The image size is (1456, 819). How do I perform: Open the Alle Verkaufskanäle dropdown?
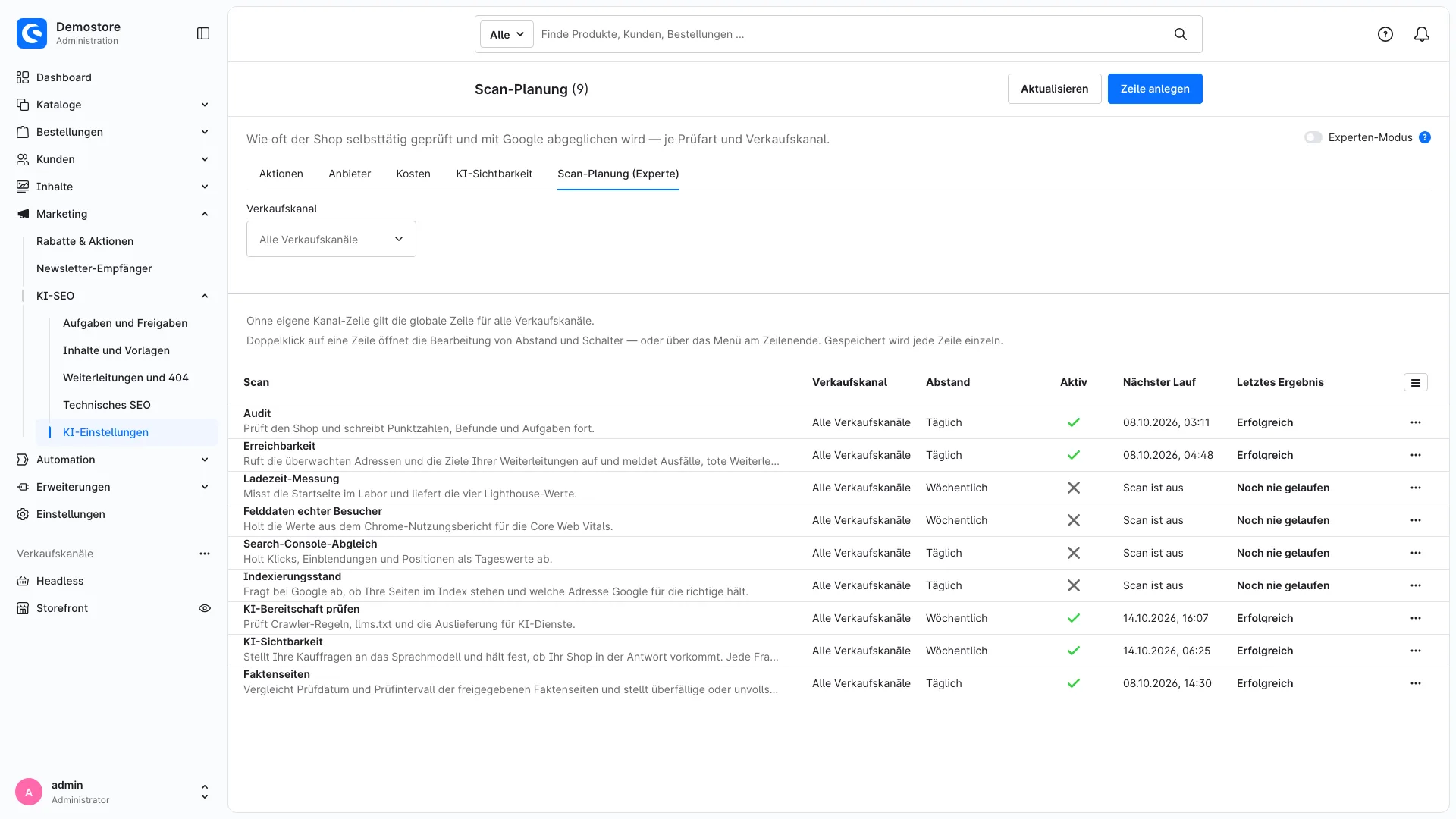[x=331, y=239]
